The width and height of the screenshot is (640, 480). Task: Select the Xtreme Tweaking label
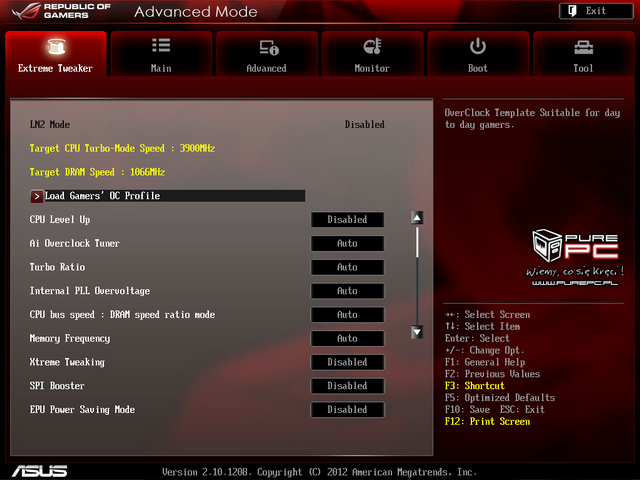pyautogui.click(x=67, y=362)
